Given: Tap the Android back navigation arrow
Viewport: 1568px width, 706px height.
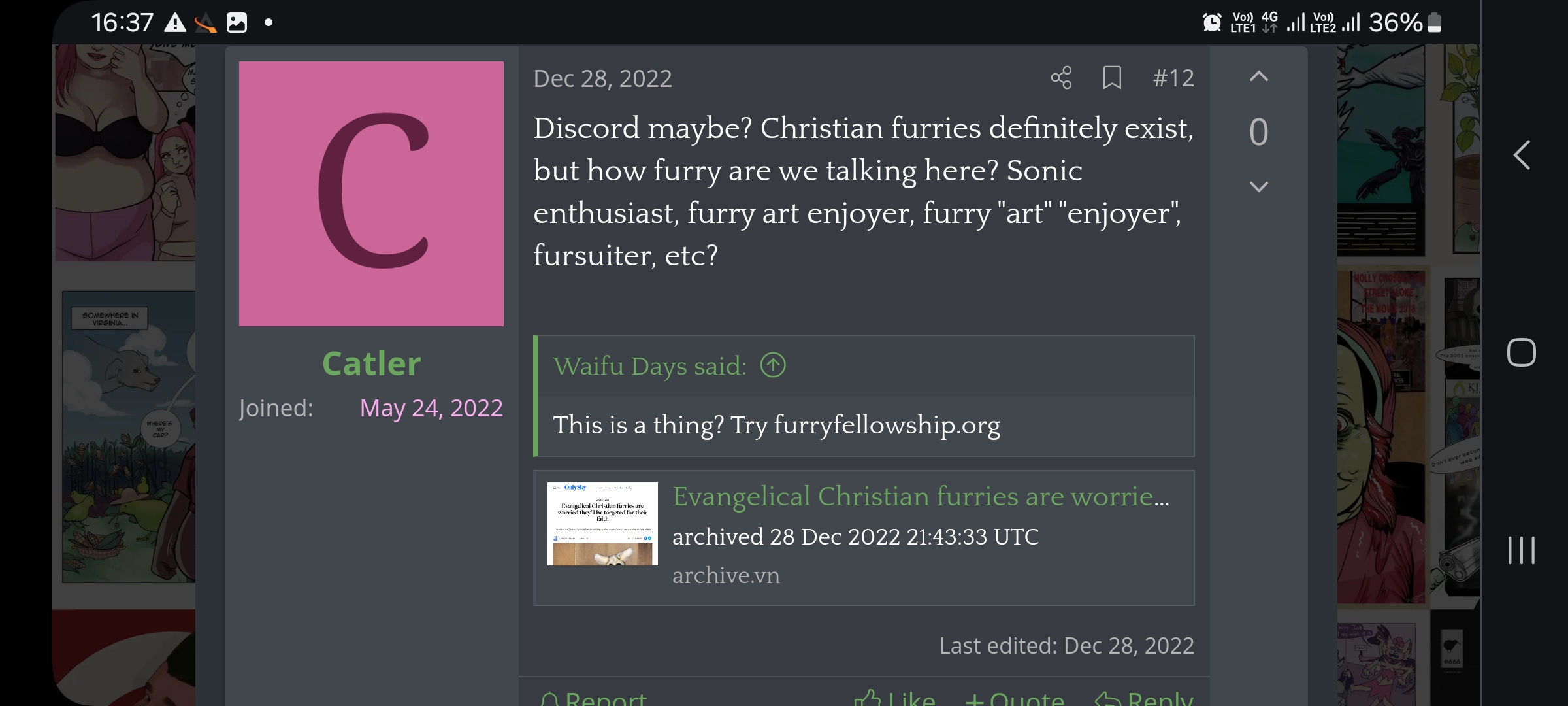Looking at the screenshot, I should [1522, 156].
